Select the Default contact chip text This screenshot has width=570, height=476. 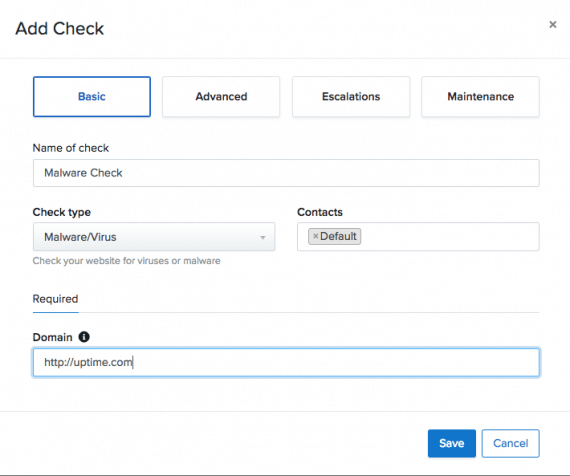coord(338,236)
